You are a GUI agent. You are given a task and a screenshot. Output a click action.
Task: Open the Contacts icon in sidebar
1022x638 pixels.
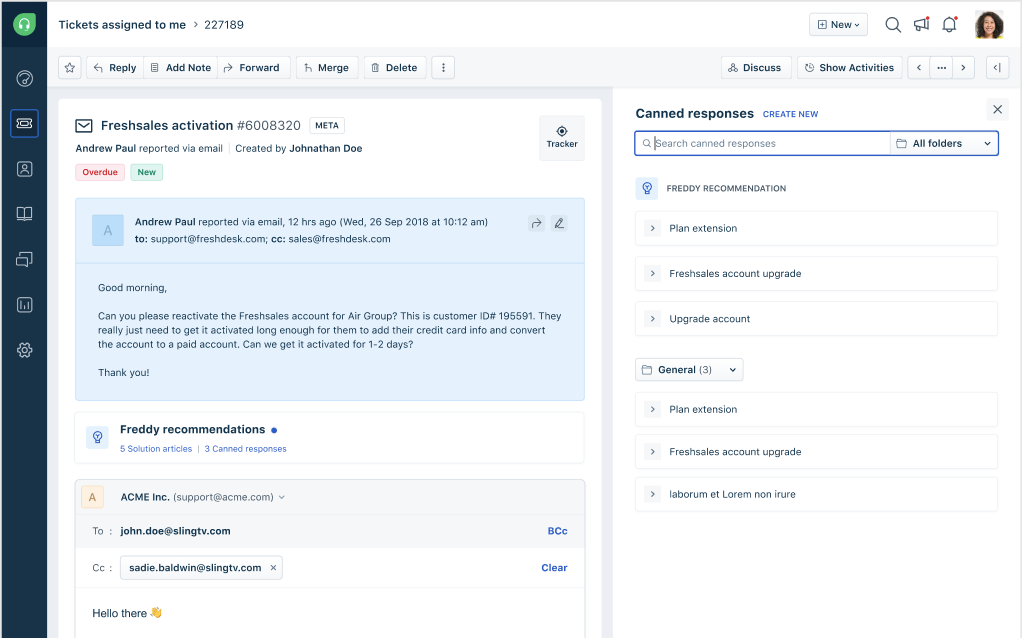coord(24,169)
